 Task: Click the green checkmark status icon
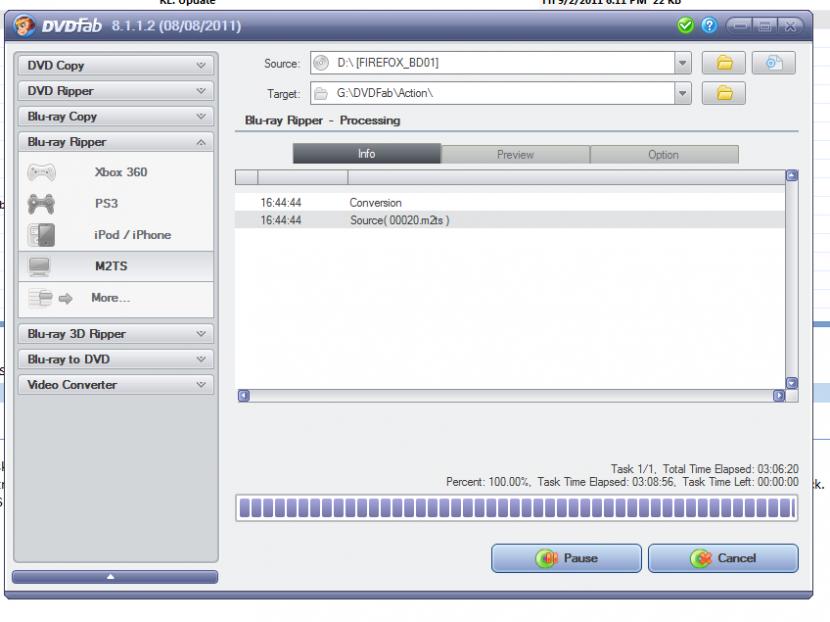[685, 25]
